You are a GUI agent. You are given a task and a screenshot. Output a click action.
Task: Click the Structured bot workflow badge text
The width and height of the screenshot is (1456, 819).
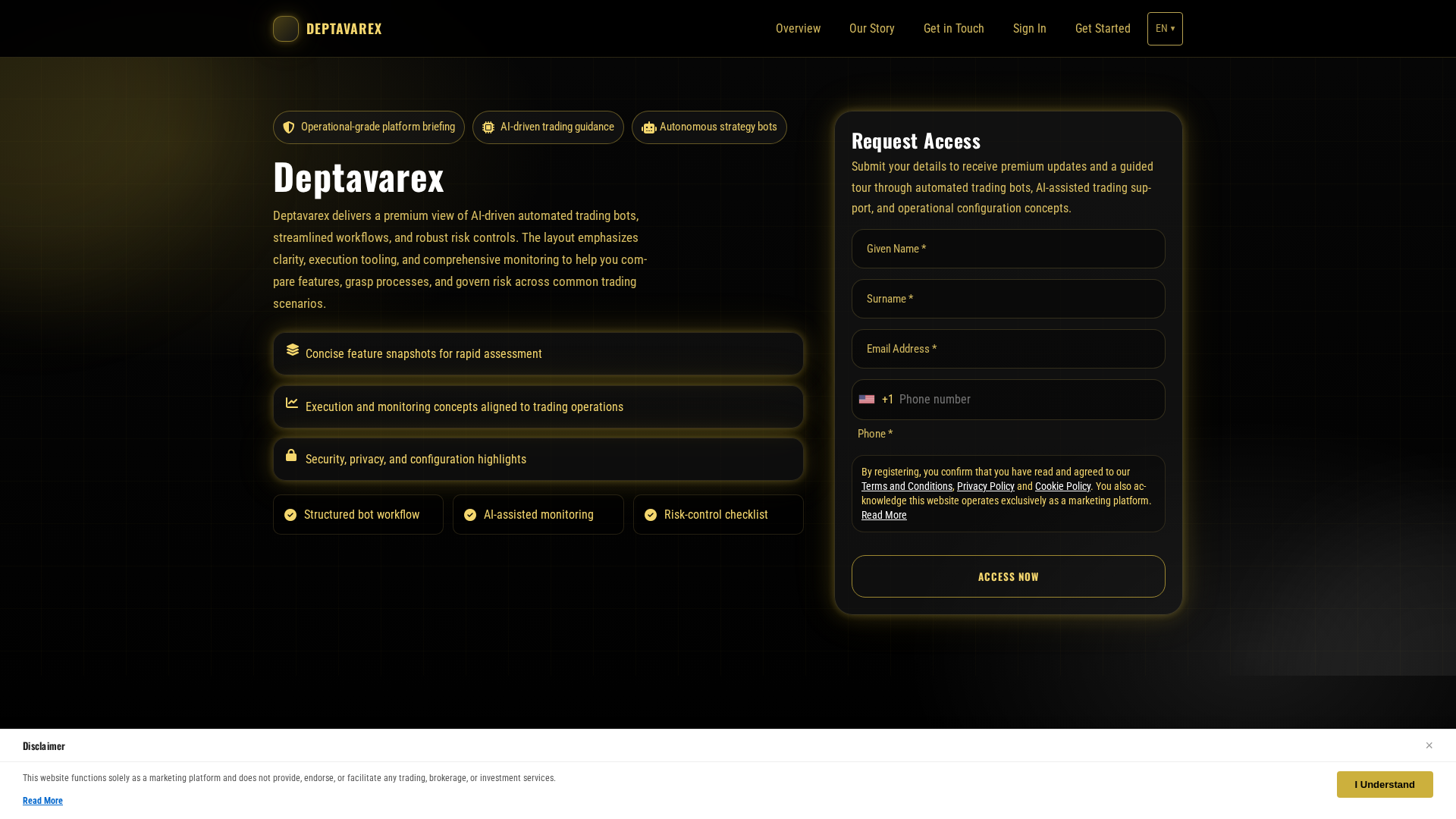click(362, 515)
